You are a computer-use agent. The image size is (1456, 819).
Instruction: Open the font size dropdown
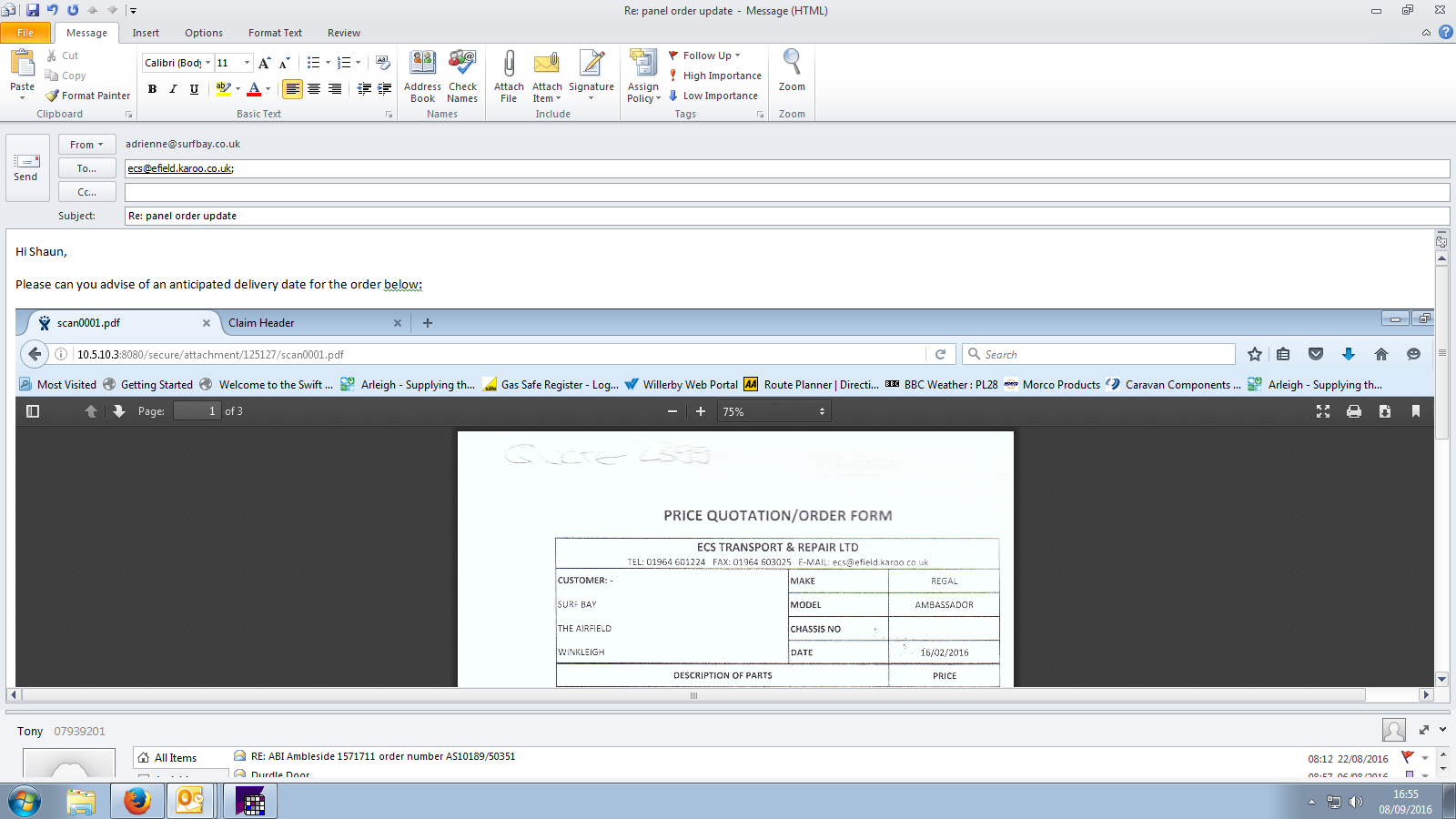pos(247,63)
